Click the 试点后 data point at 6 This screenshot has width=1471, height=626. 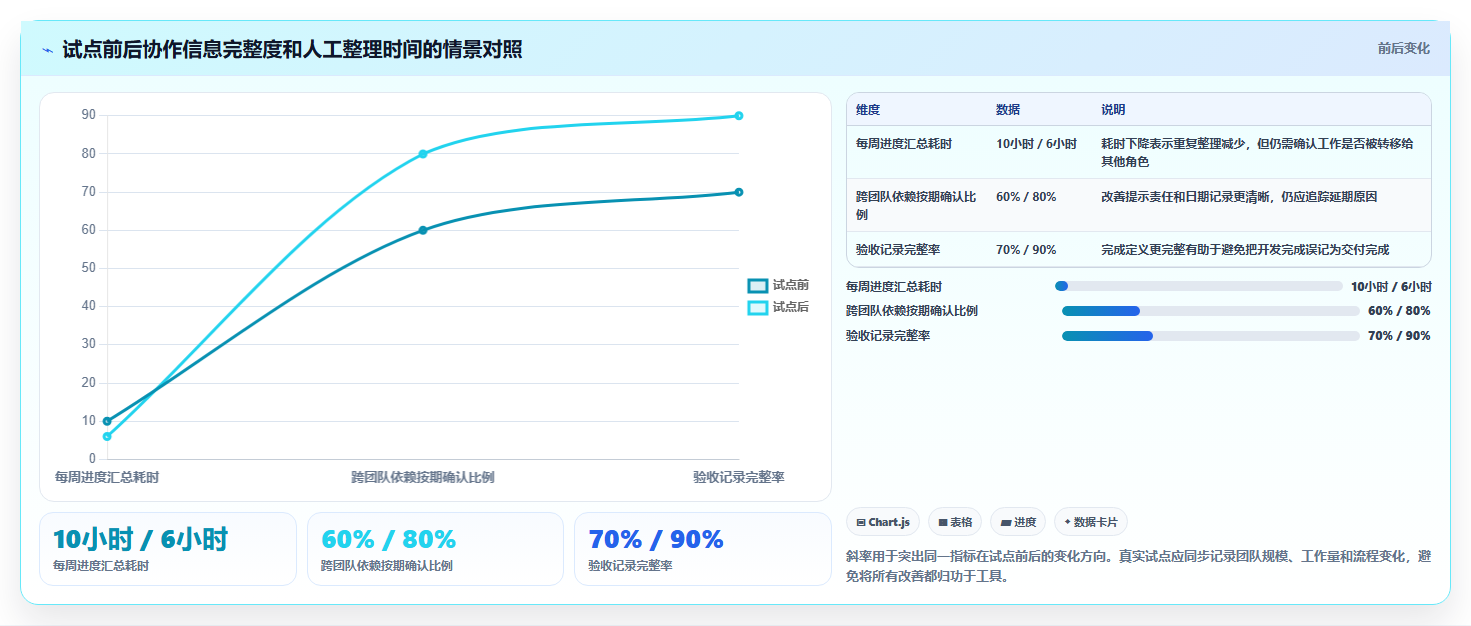pos(107,436)
